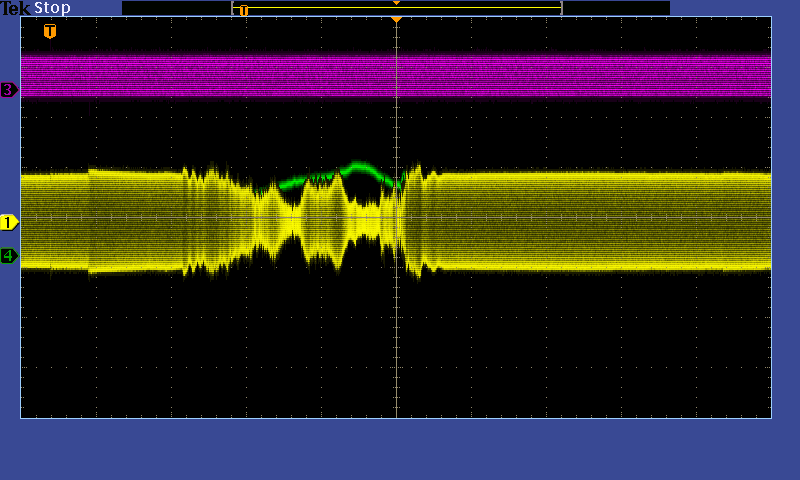Click inside the bracketed record bar window
Image resolution: width=800 pixels, height=480 pixels.
coord(450,10)
